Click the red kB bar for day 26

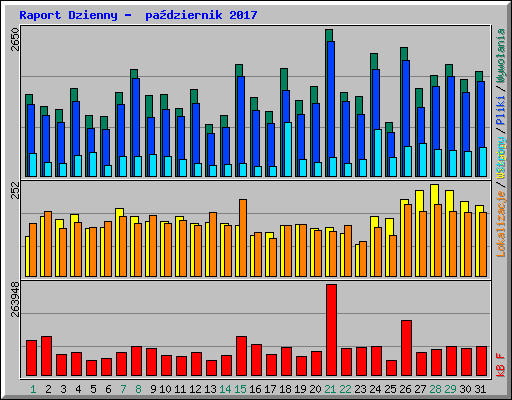point(406,348)
